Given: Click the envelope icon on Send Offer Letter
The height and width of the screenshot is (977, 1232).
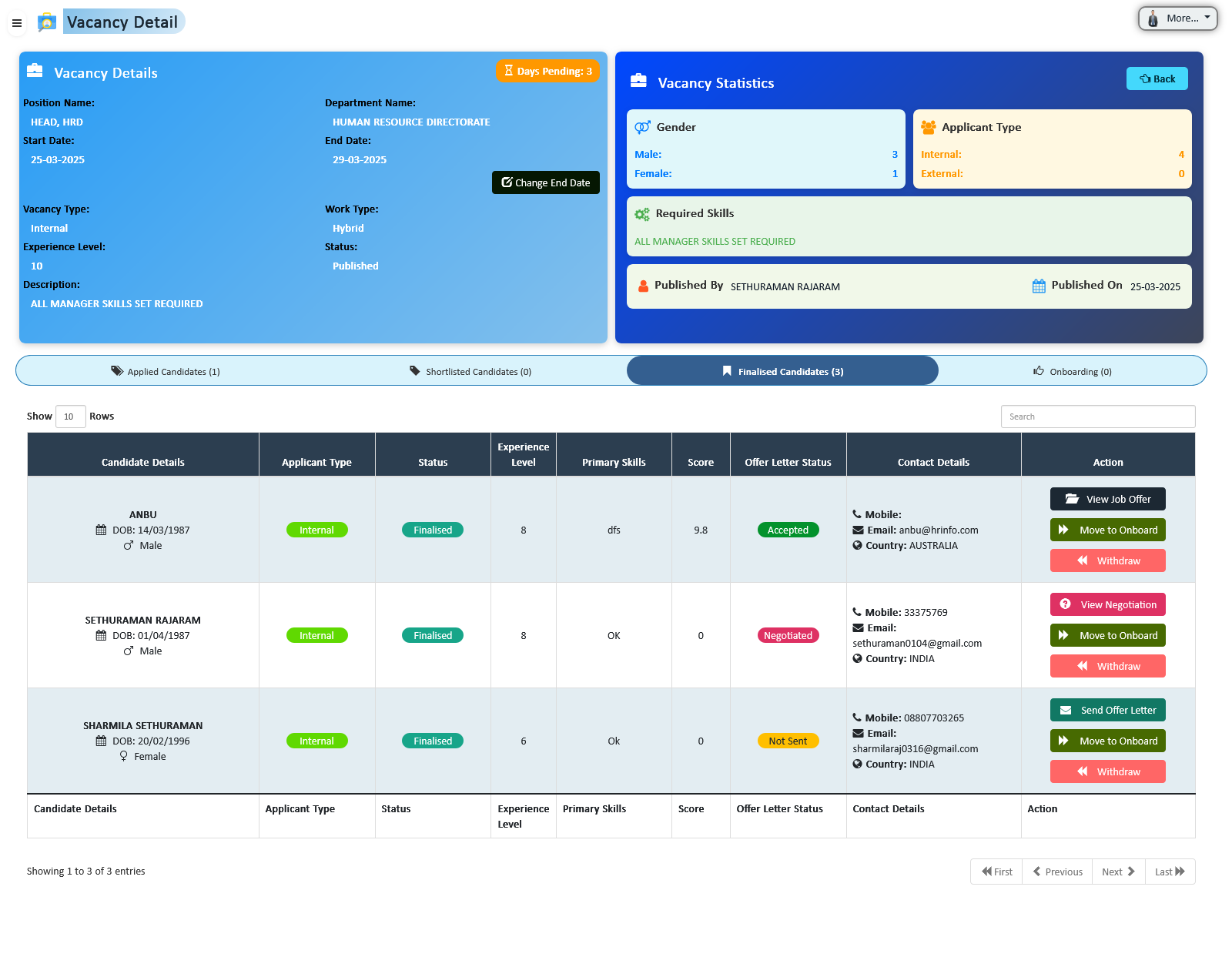Looking at the screenshot, I should pyautogui.click(x=1067, y=710).
